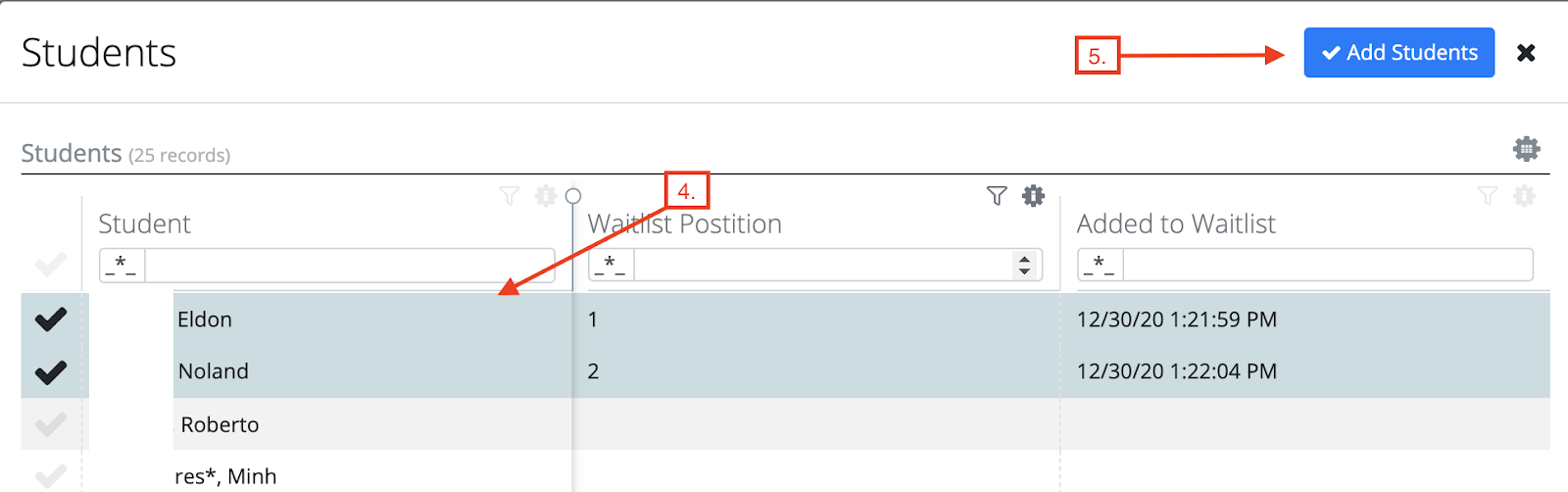Screen dimensions: 1568x492
Task: Uncheck the Noland row checkmark
Action: [x=51, y=371]
